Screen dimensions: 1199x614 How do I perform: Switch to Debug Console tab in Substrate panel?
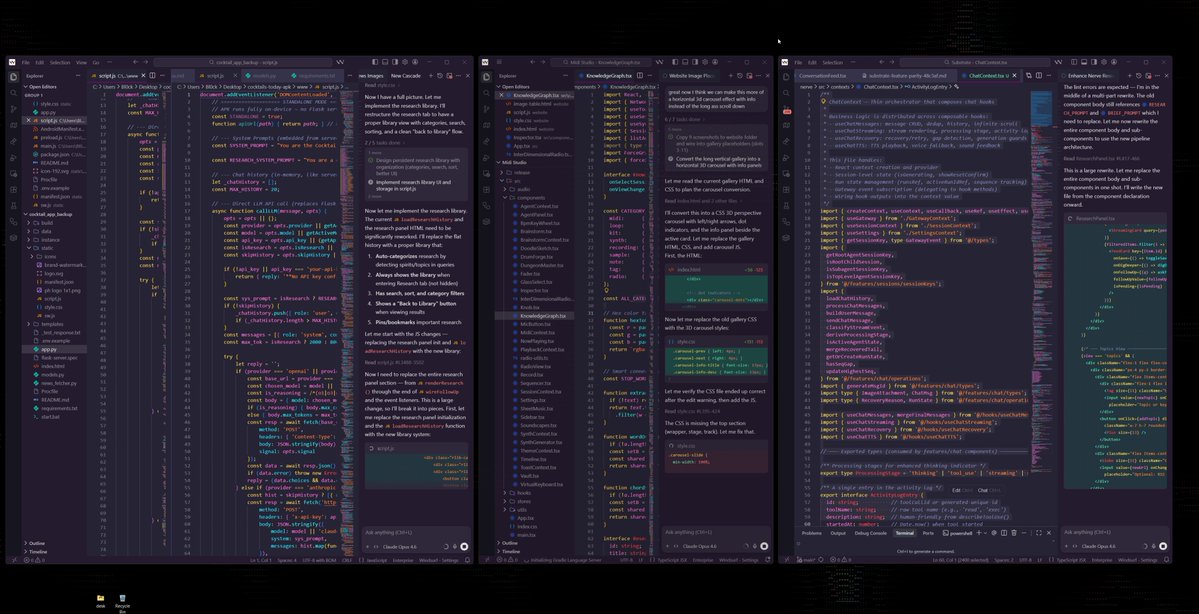[870, 533]
